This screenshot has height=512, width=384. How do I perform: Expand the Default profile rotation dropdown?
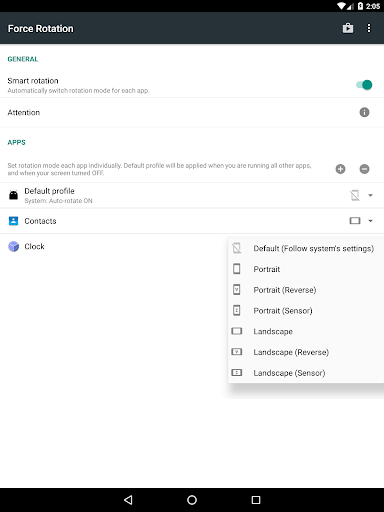pyautogui.click(x=370, y=195)
